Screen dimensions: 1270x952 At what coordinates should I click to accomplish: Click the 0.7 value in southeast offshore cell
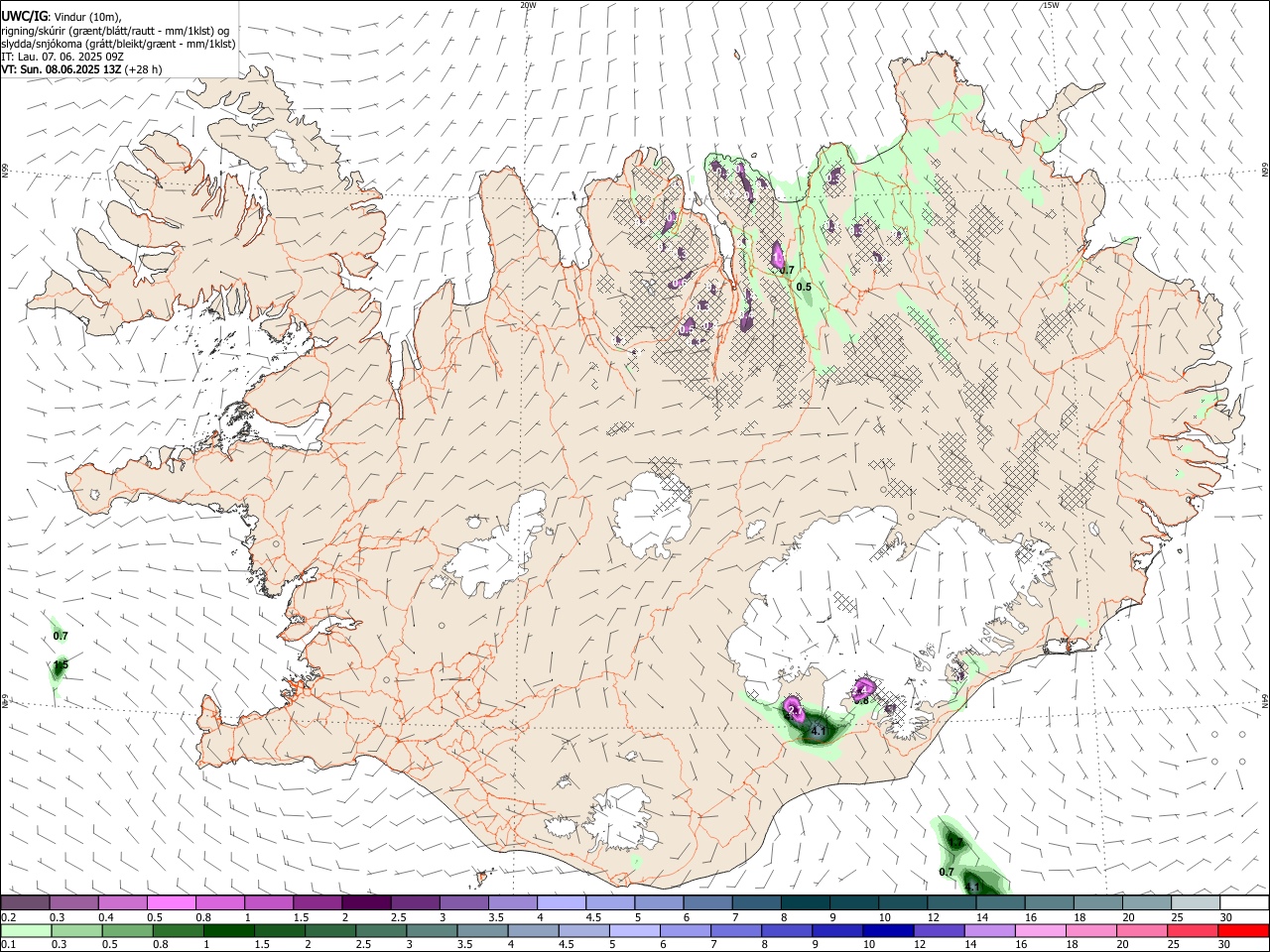(x=947, y=872)
